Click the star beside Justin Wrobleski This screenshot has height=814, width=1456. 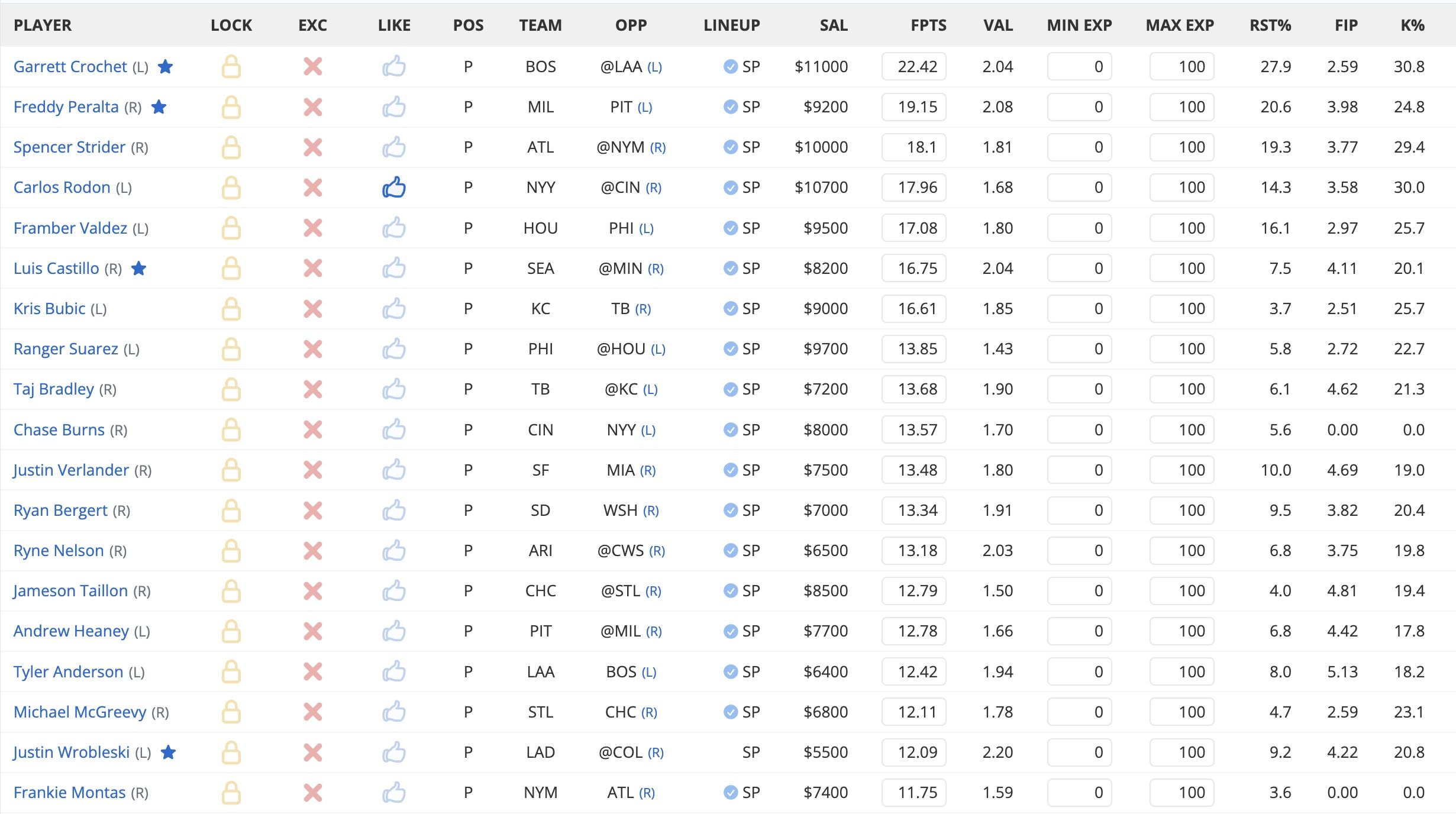coord(169,752)
